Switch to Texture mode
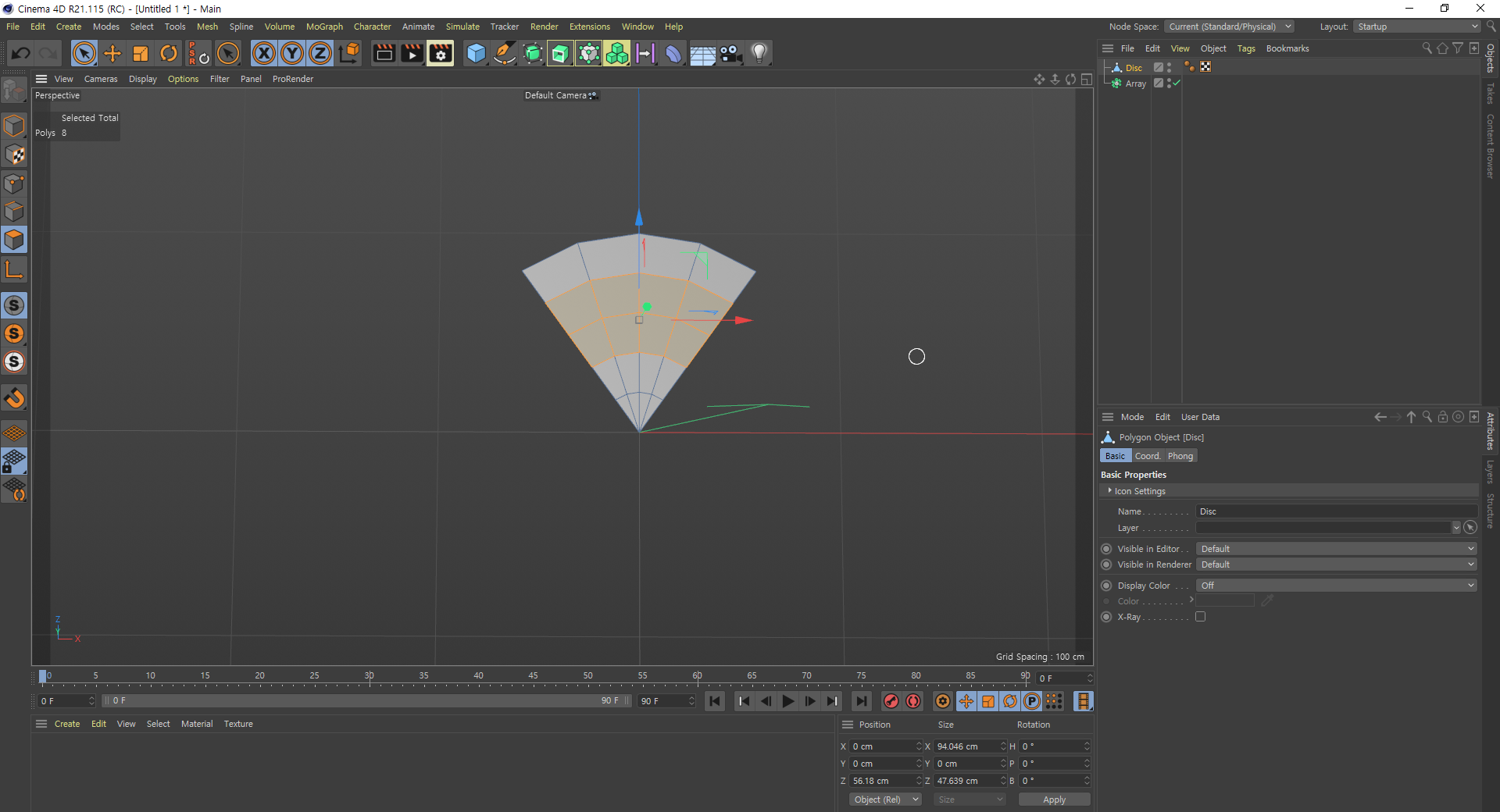1500x812 pixels. [14, 155]
